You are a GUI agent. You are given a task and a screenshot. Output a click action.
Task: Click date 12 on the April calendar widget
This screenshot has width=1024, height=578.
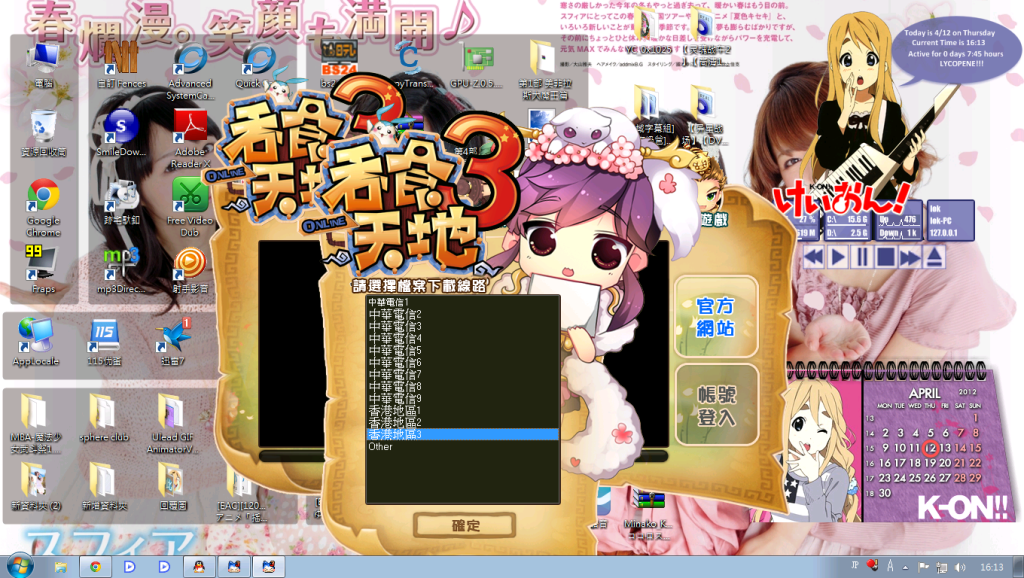pyautogui.click(x=931, y=448)
